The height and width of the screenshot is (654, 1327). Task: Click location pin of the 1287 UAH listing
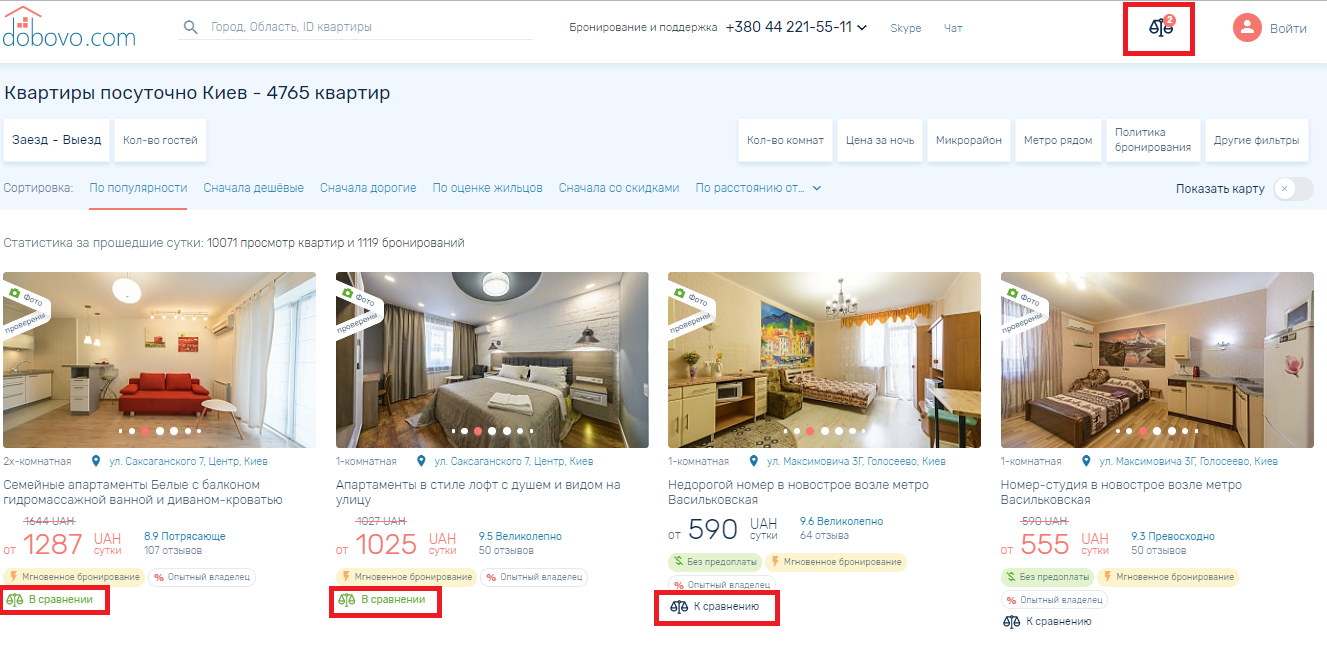pyautogui.click(x=96, y=461)
